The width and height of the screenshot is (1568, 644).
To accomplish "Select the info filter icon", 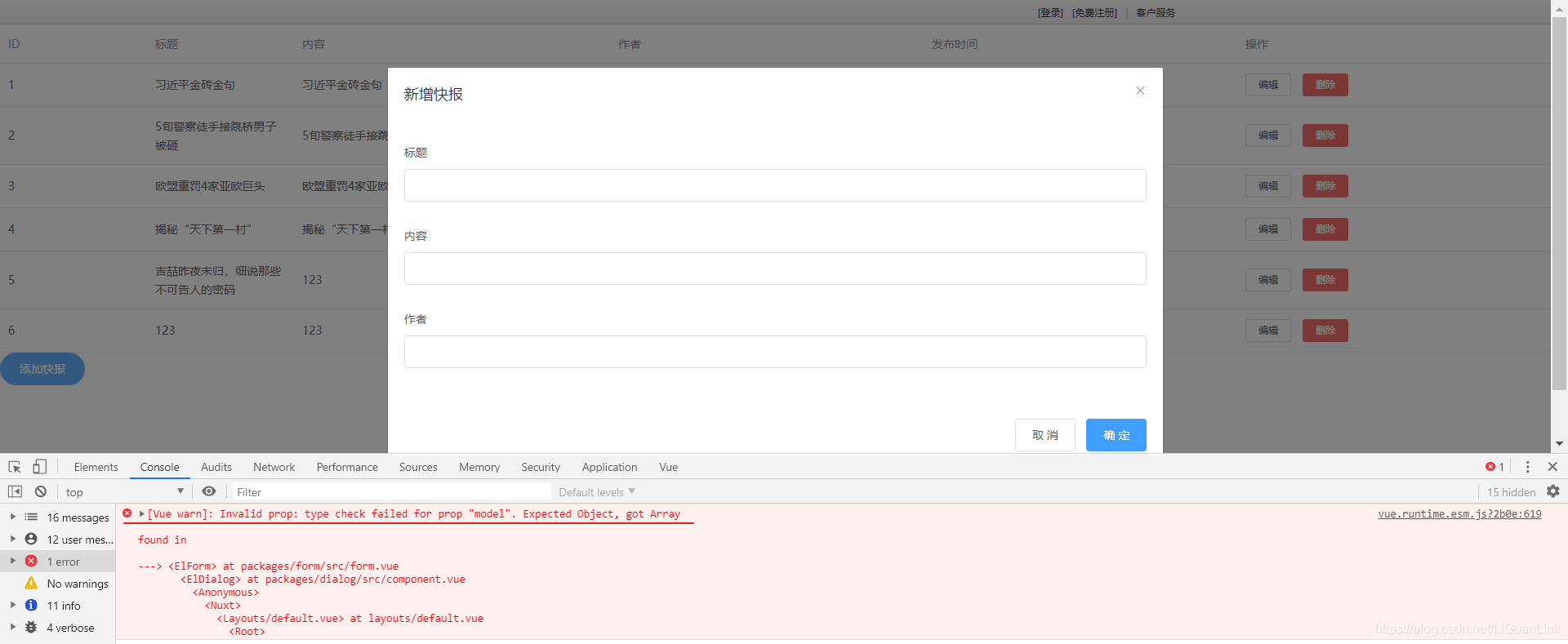I will pyautogui.click(x=31, y=605).
